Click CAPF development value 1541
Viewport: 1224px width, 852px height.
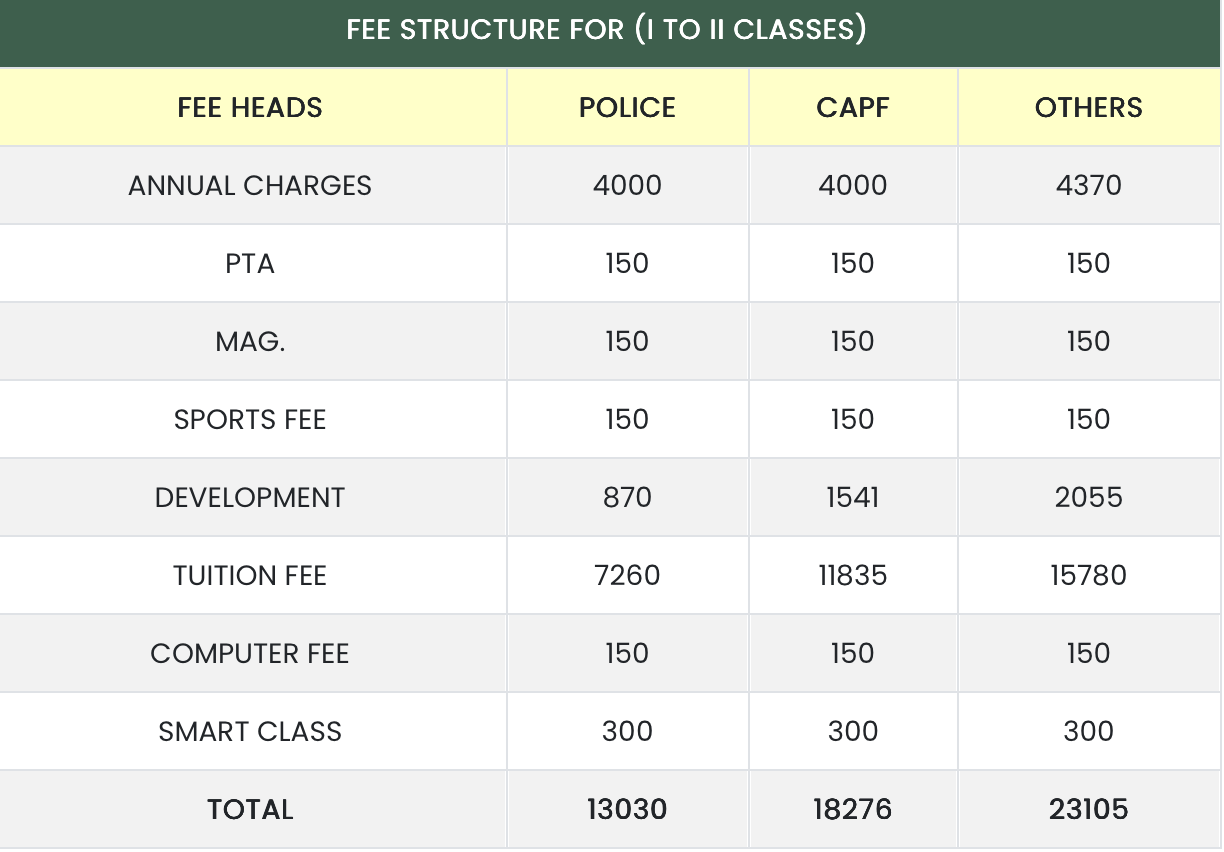tap(852, 498)
